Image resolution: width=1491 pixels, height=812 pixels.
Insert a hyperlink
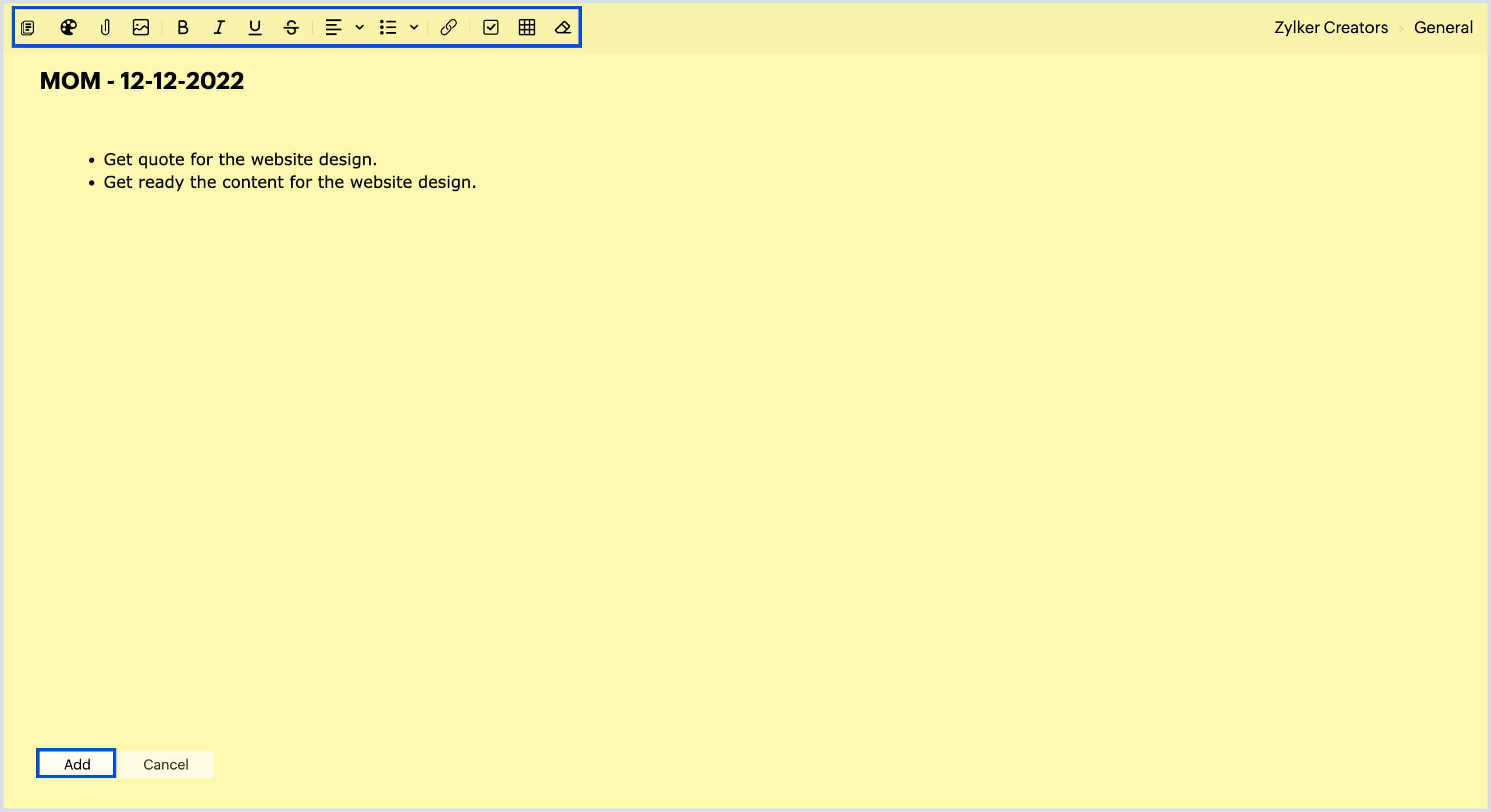click(449, 27)
